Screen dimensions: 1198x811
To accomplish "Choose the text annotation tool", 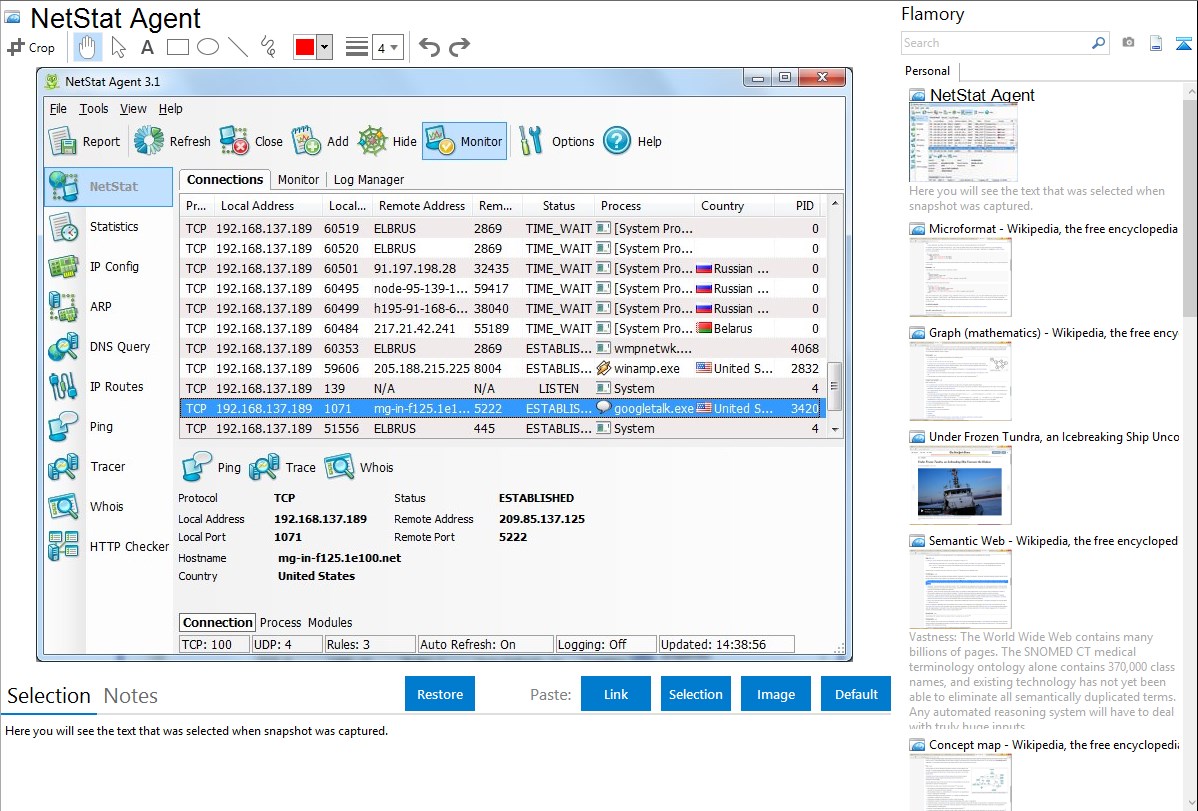I will point(147,47).
